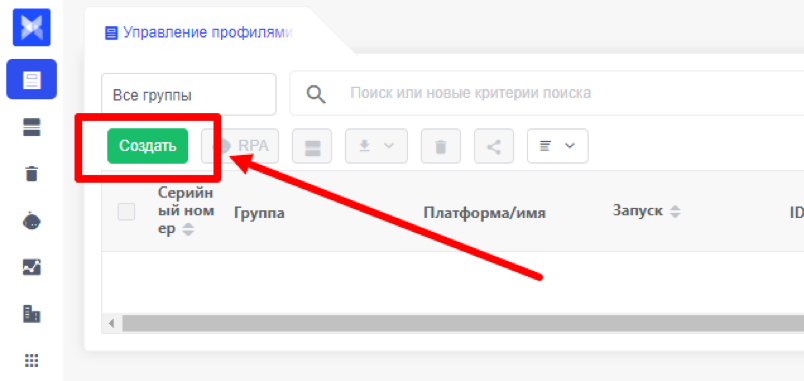Click the horizontal scrollbar track
The image size is (804, 381).
click(x=463, y=324)
